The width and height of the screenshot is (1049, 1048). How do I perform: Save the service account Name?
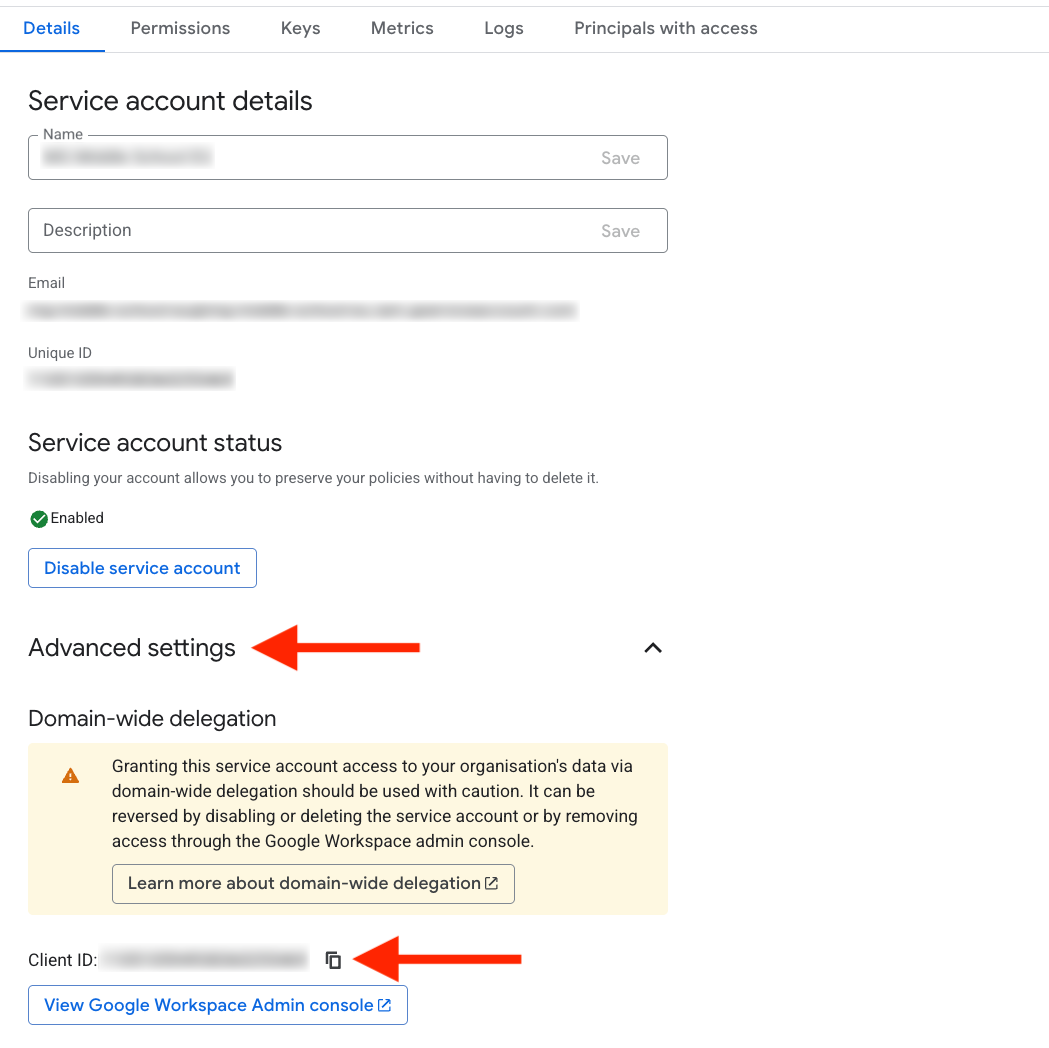pyautogui.click(x=620, y=158)
